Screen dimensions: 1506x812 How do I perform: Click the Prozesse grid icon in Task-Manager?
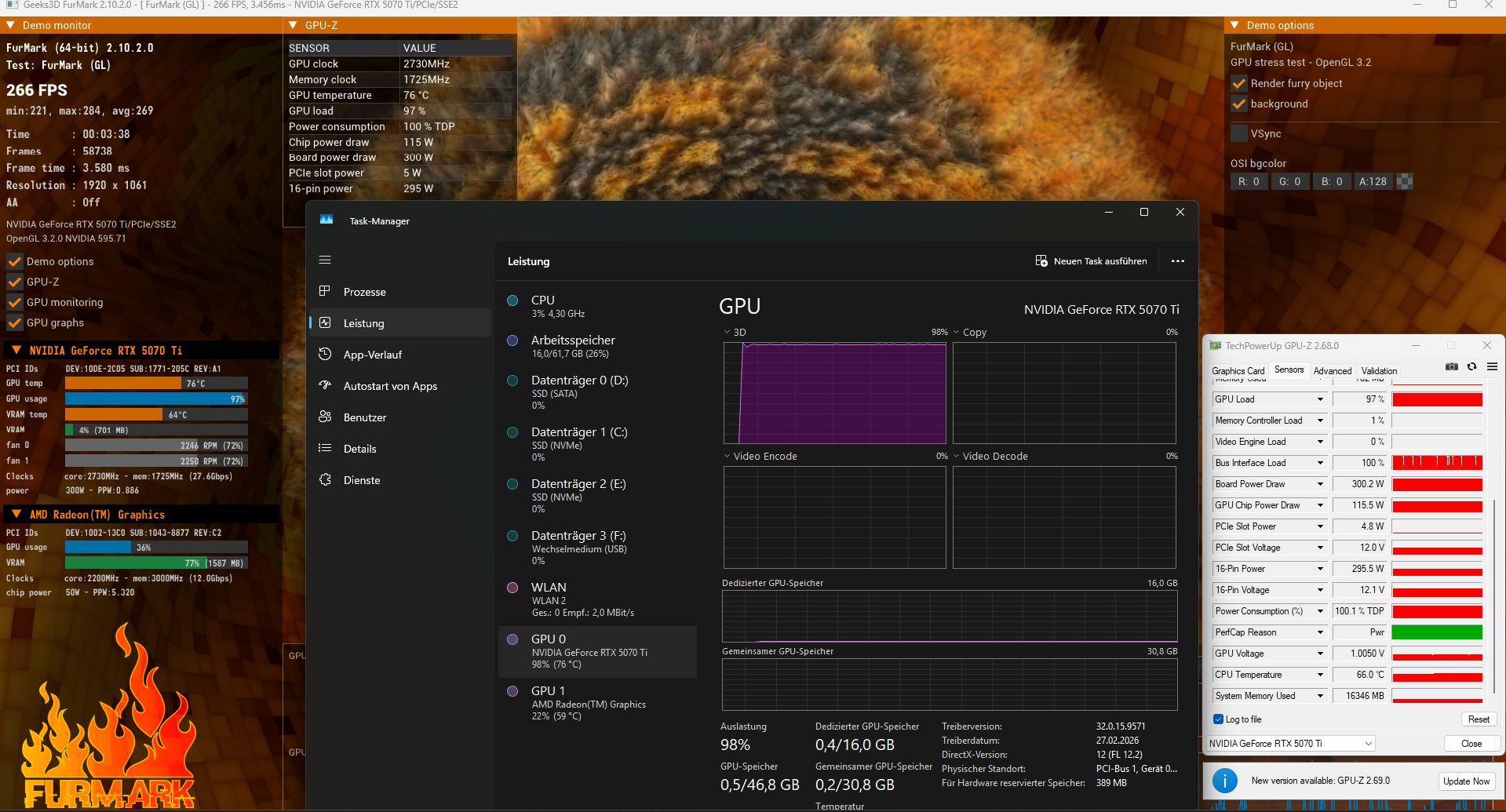pyautogui.click(x=325, y=291)
